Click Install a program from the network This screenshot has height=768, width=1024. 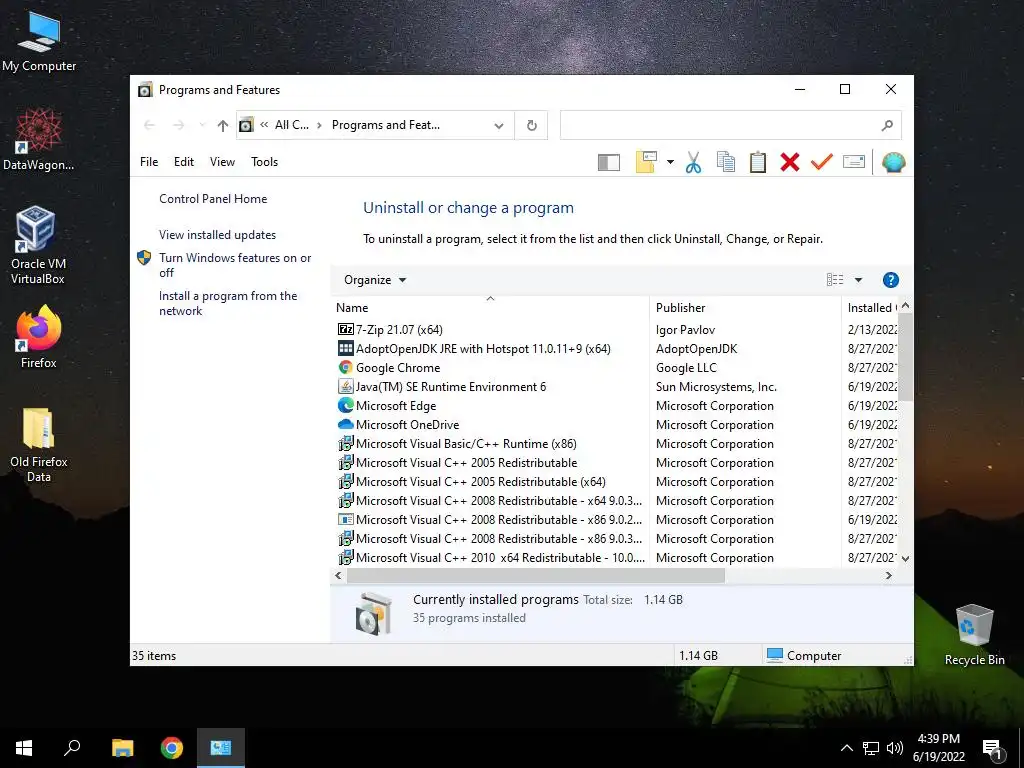pos(228,303)
